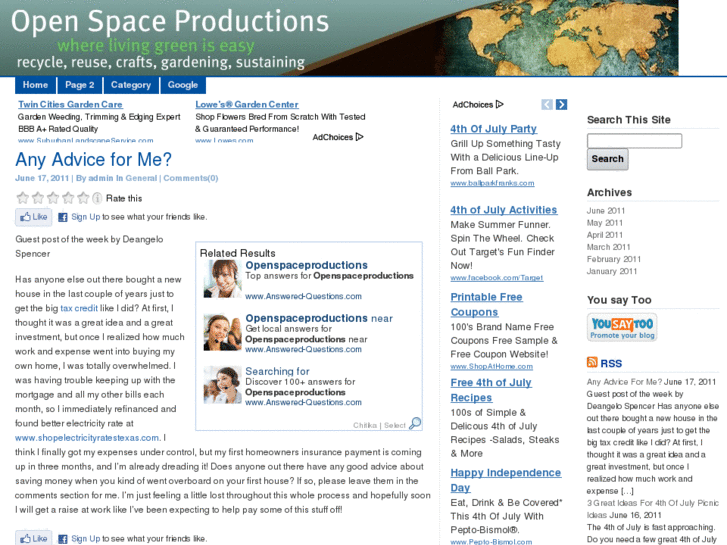Click the top Facebook Like thumbs-up button

click(33, 217)
